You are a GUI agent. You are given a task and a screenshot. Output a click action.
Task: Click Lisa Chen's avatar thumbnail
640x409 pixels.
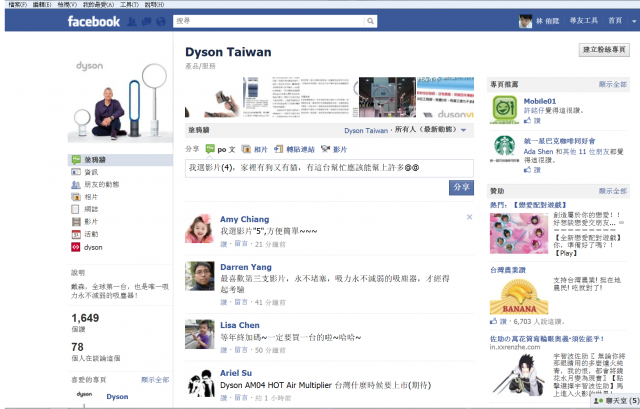(200, 334)
